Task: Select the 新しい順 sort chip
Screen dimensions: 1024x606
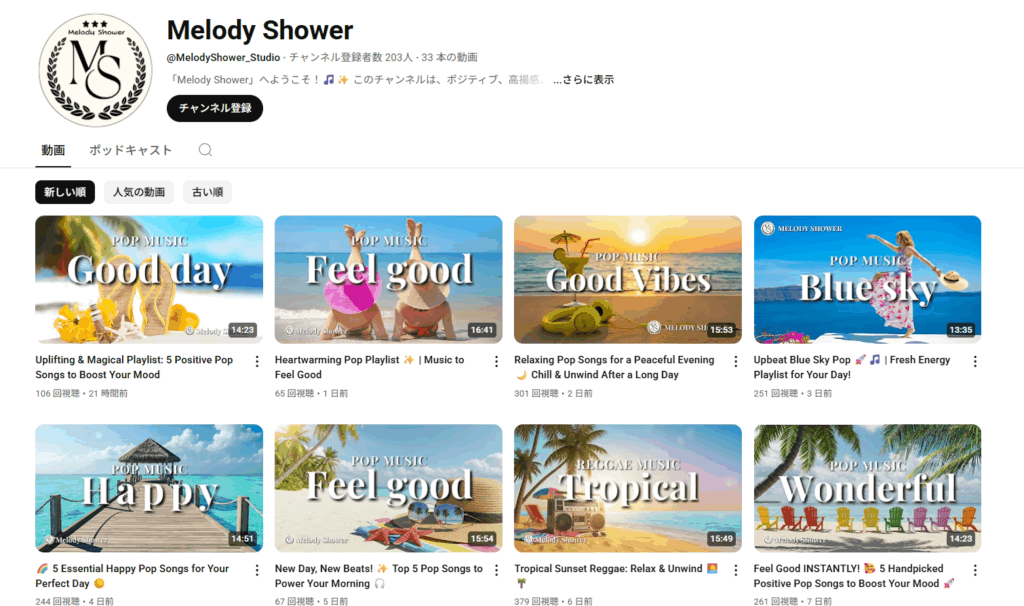Action: pos(65,192)
